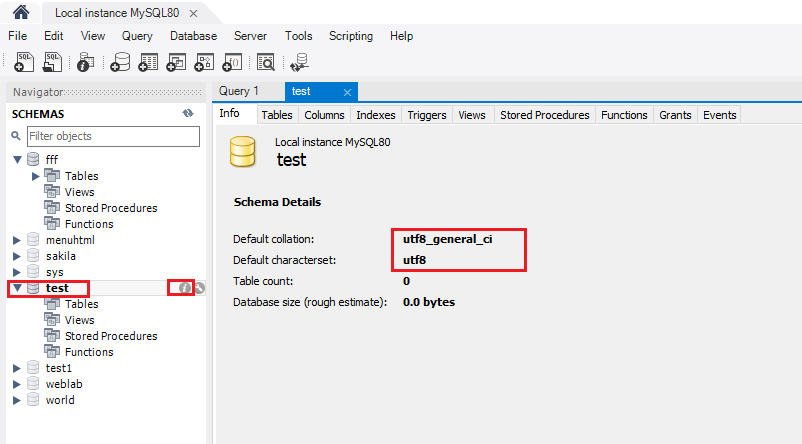The width and height of the screenshot is (802, 444).
Task: Open the Home screen tab icon
Action: click(x=20, y=12)
